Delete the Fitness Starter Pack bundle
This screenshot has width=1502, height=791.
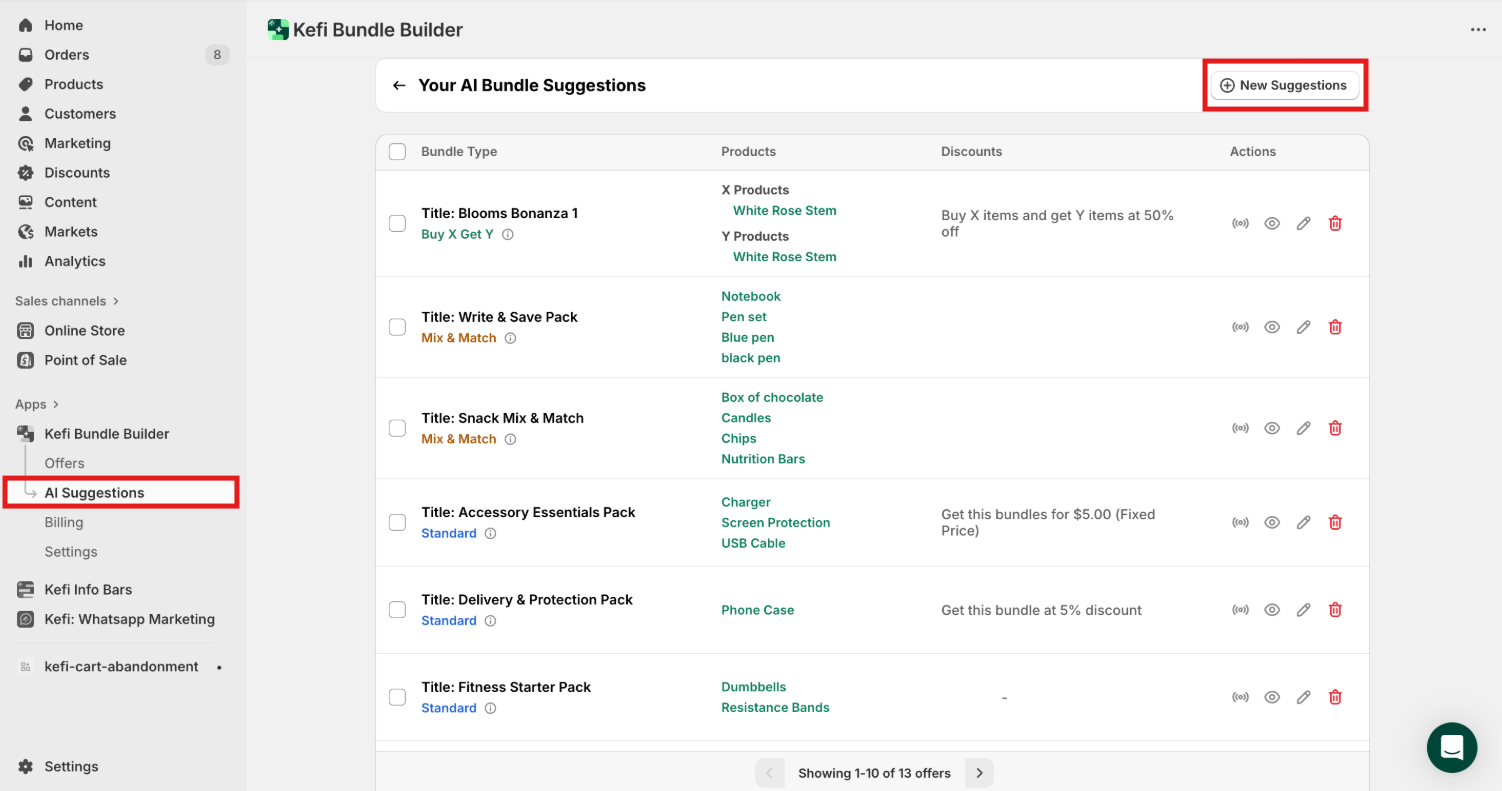click(1335, 697)
